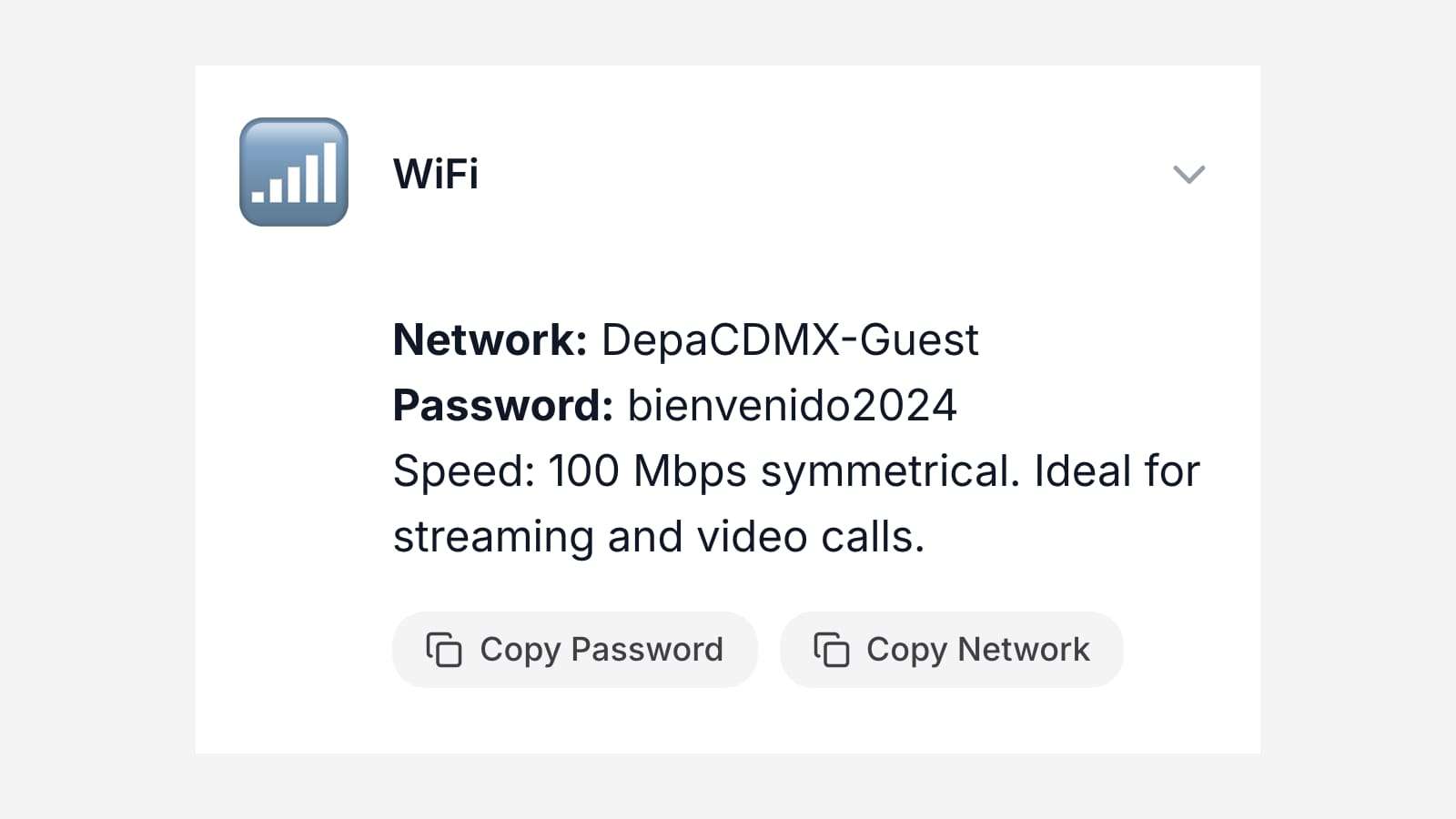This screenshot has width=1456, height=819.
Task: Click the empty header space between WiFi and the chevron
Action: click(x=819, y=174)
